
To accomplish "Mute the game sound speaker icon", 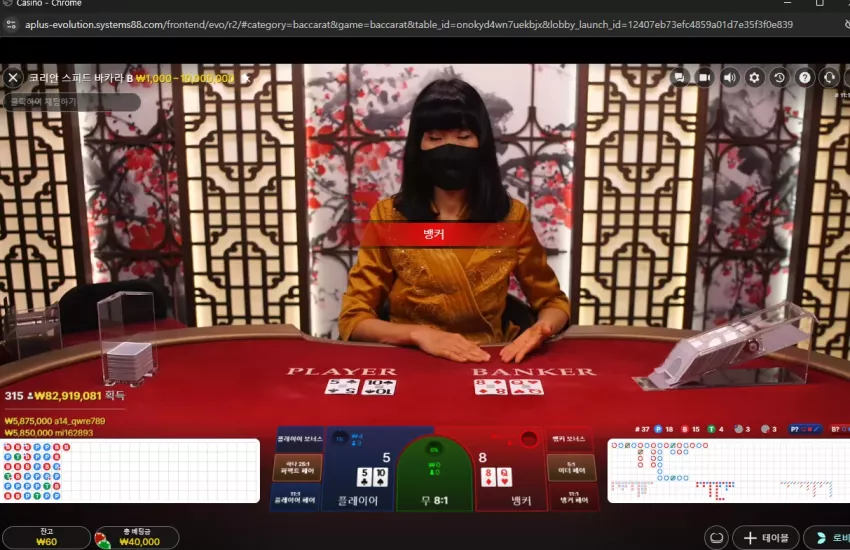I will [730, 78].
